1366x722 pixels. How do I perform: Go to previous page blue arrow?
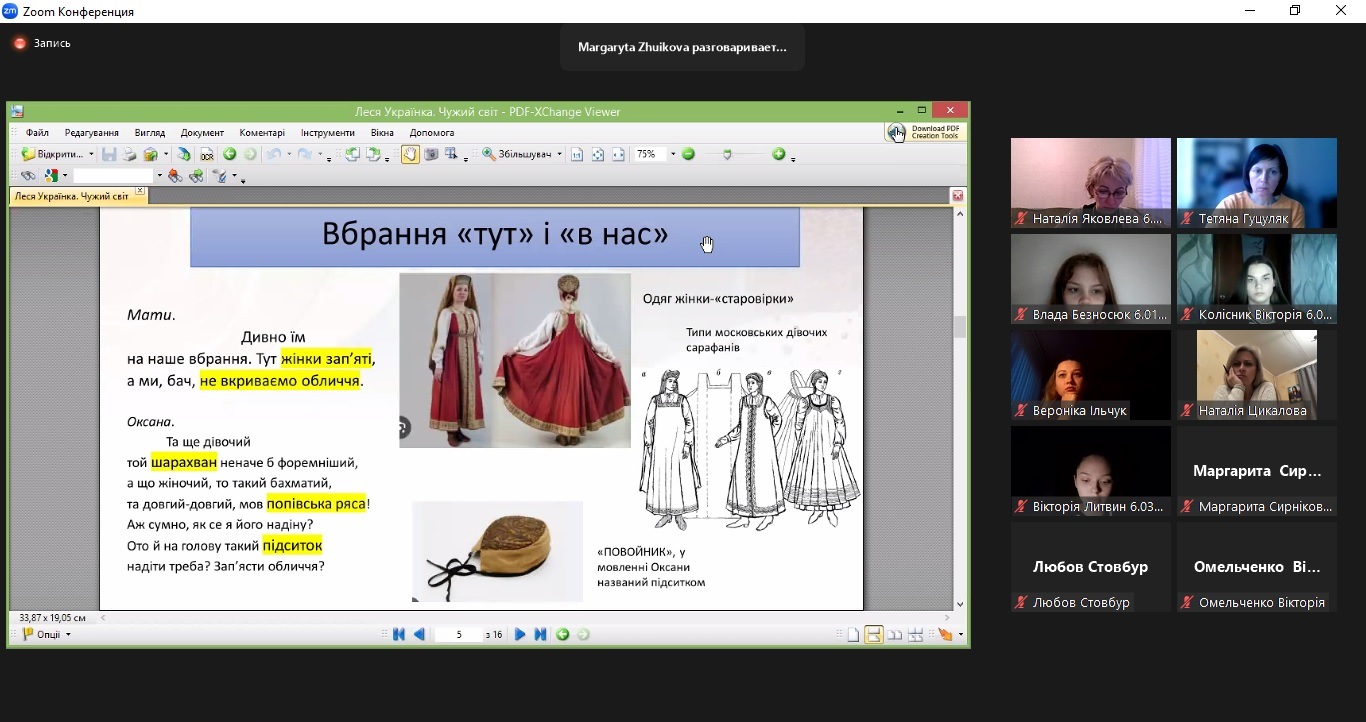click(x=419, y=634)
